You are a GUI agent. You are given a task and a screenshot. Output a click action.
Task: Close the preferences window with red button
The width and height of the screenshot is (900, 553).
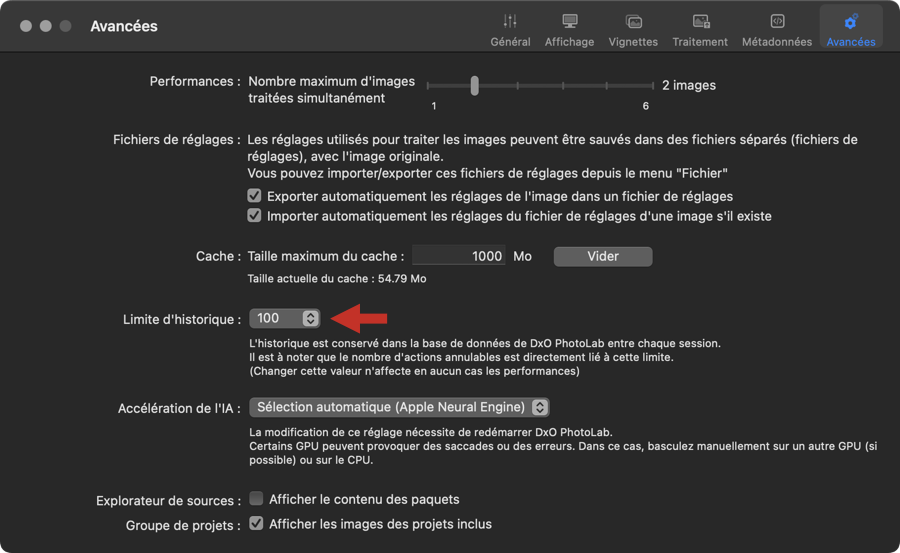pyautogui.click(x=26, y=26)
